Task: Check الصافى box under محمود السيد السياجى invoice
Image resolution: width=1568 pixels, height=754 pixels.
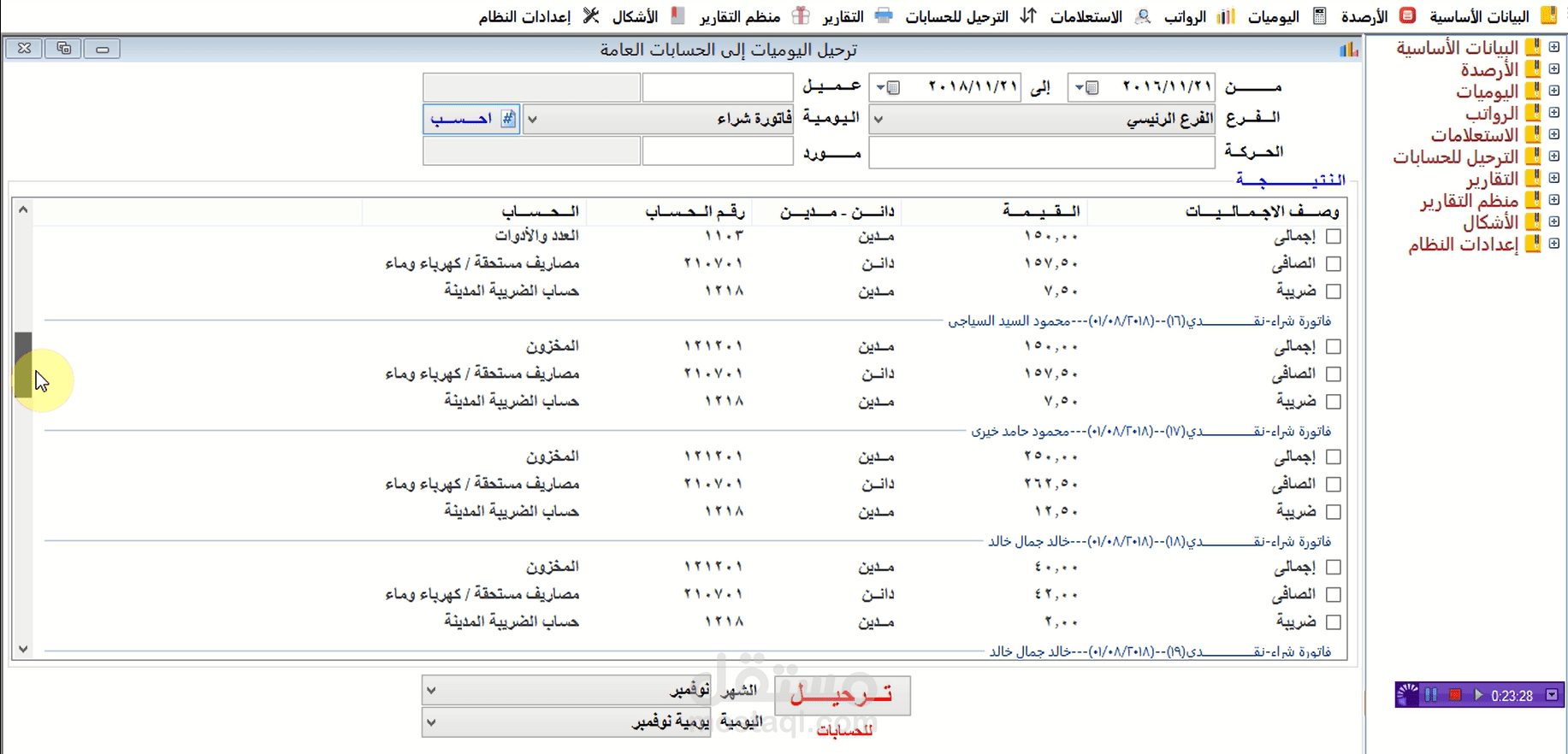Action: (1333, 374)
